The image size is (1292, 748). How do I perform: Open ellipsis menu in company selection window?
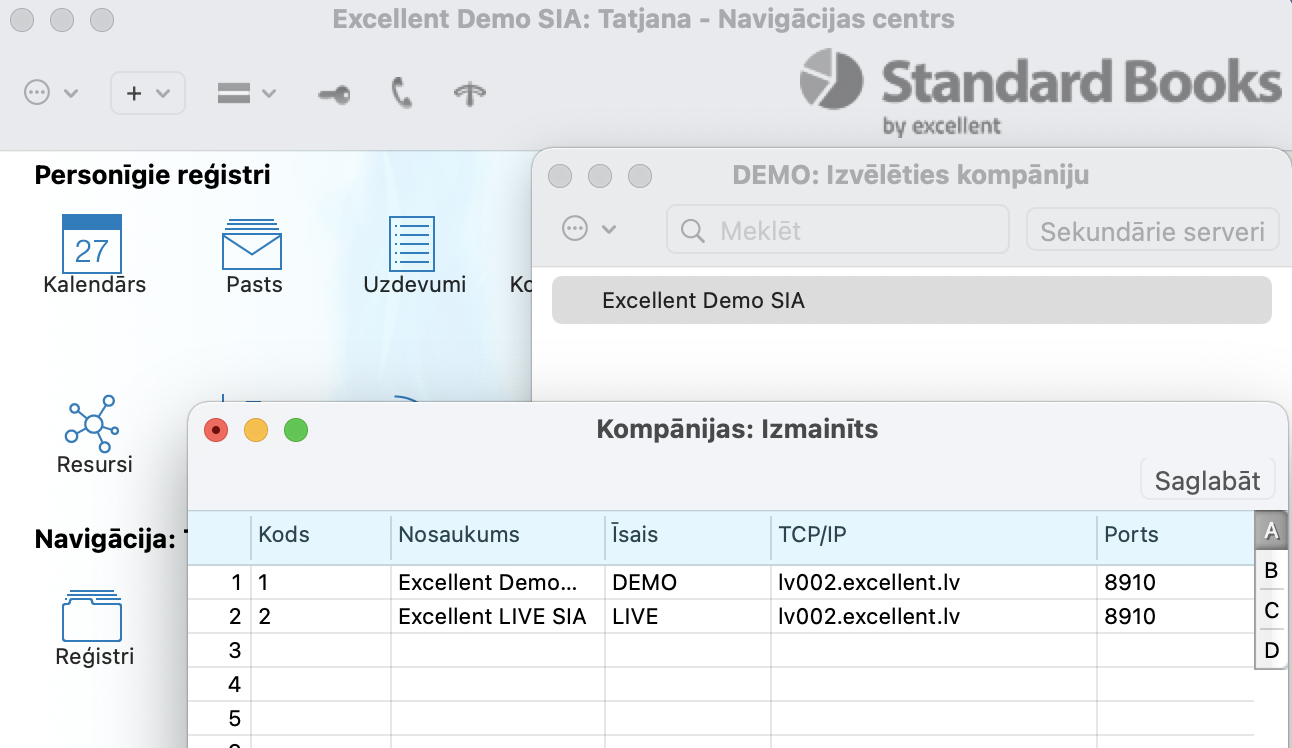pyautogui.click(x=588, y=229)
